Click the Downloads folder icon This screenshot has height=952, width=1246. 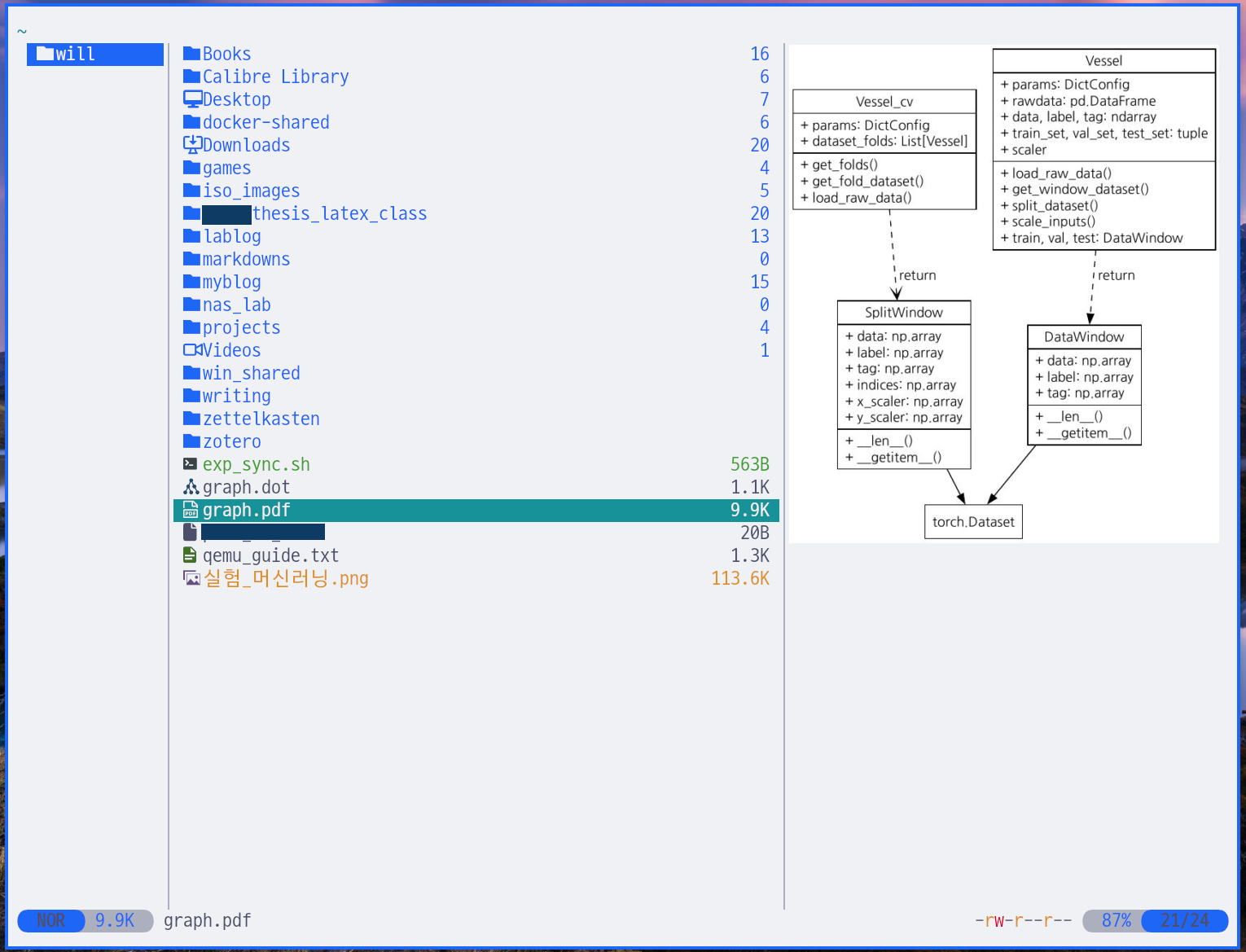(192, 145)
